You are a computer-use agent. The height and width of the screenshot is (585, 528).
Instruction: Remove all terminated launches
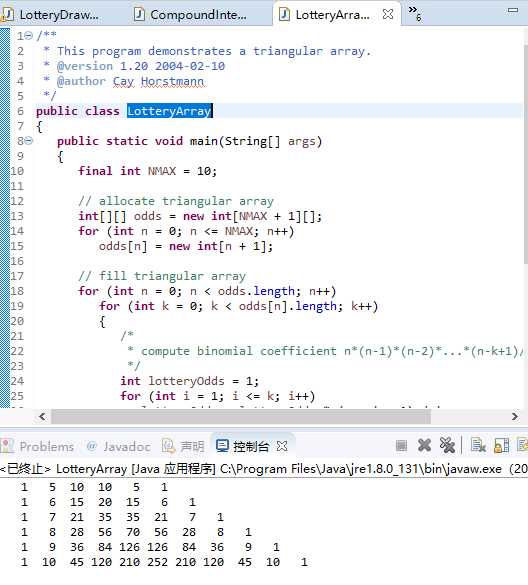pos(447,445)
